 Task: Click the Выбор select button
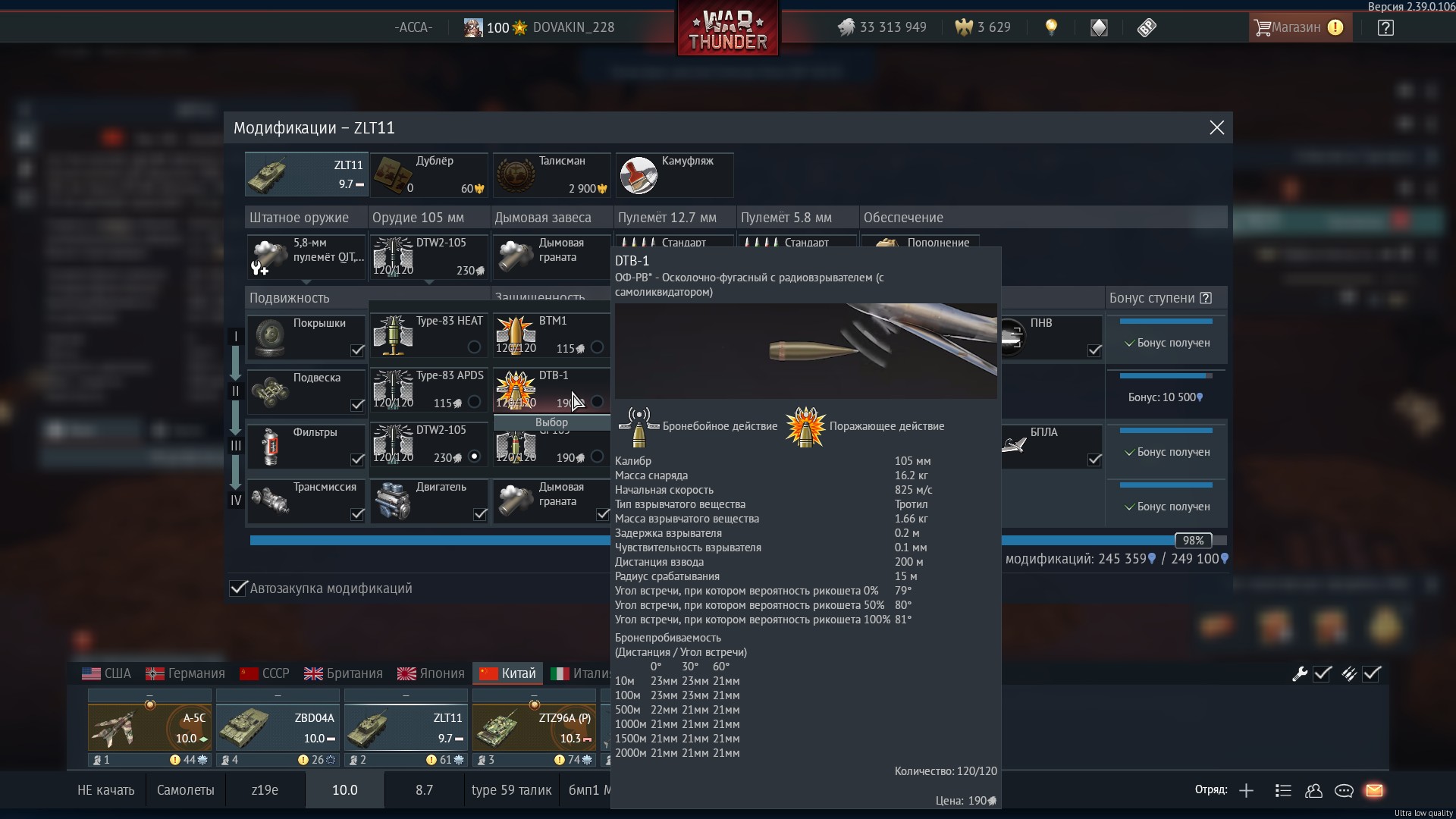(551, 422)
